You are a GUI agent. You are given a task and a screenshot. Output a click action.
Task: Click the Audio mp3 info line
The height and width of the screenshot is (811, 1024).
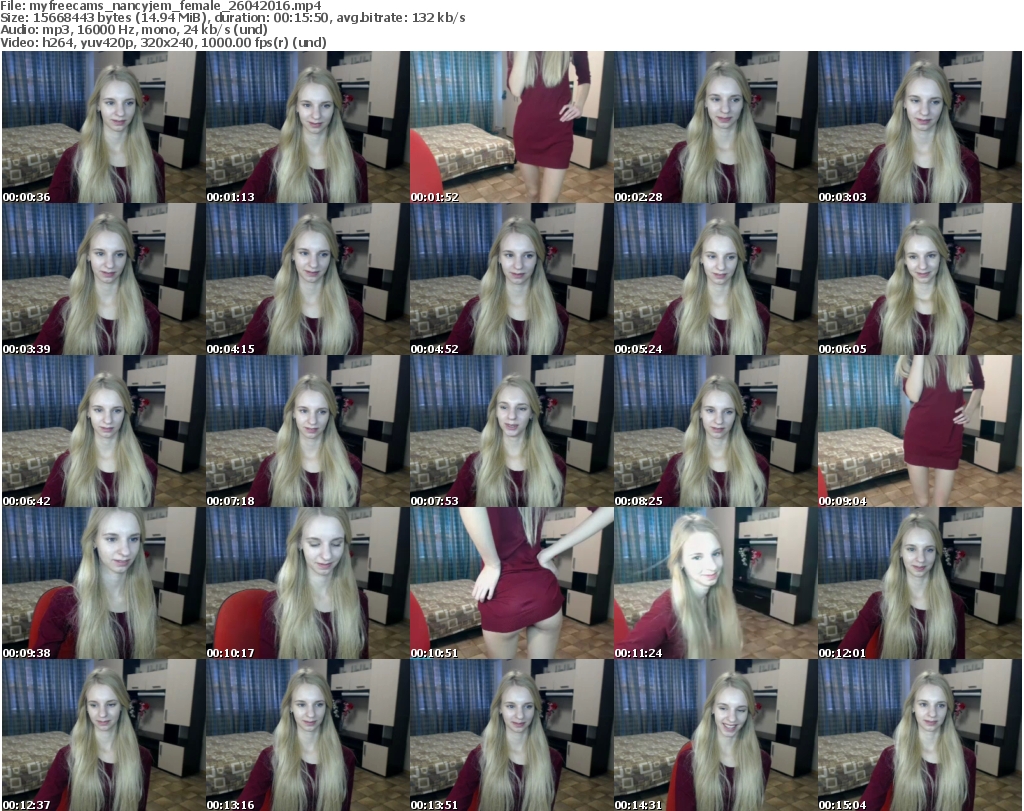(134, 30)
